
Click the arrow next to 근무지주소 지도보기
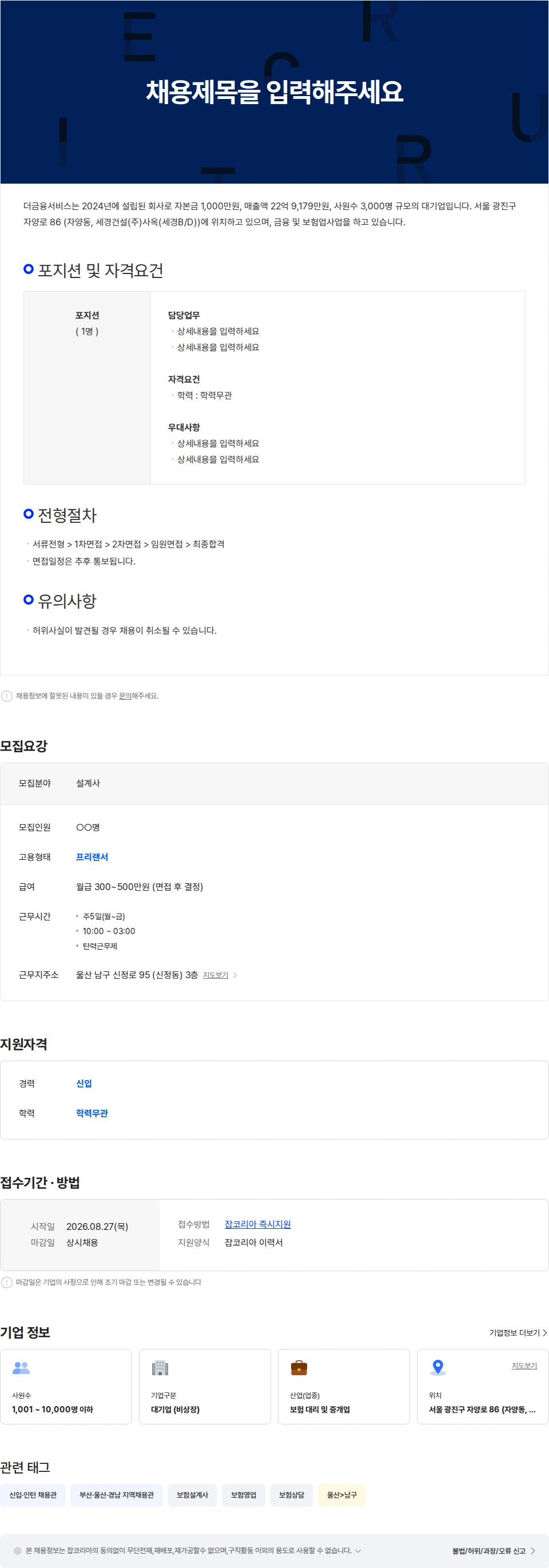[x=235, y=975]
